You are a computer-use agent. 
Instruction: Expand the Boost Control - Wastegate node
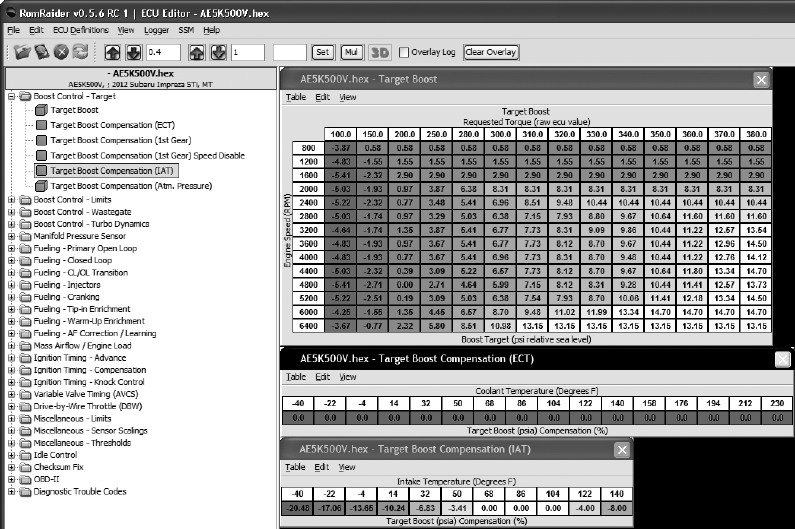click(x=12, y=212)
